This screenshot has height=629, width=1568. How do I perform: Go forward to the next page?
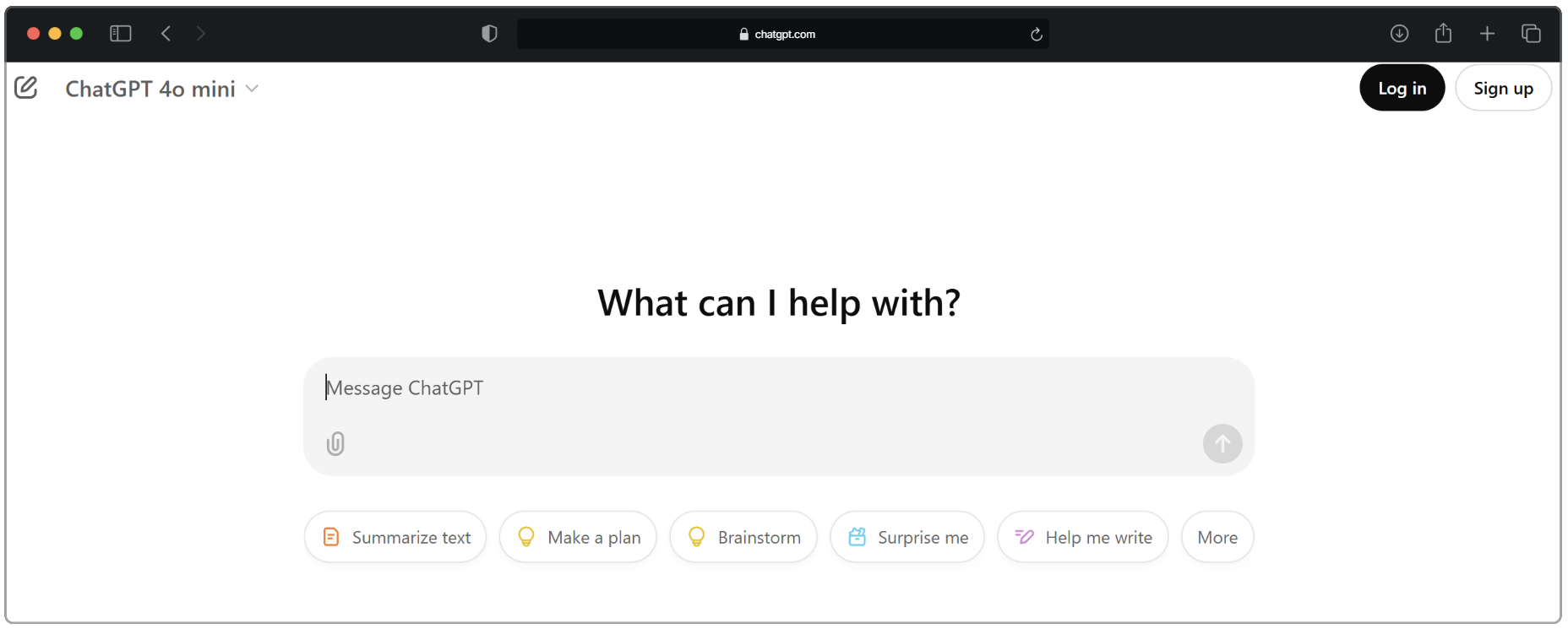click(x=200, y=34)
